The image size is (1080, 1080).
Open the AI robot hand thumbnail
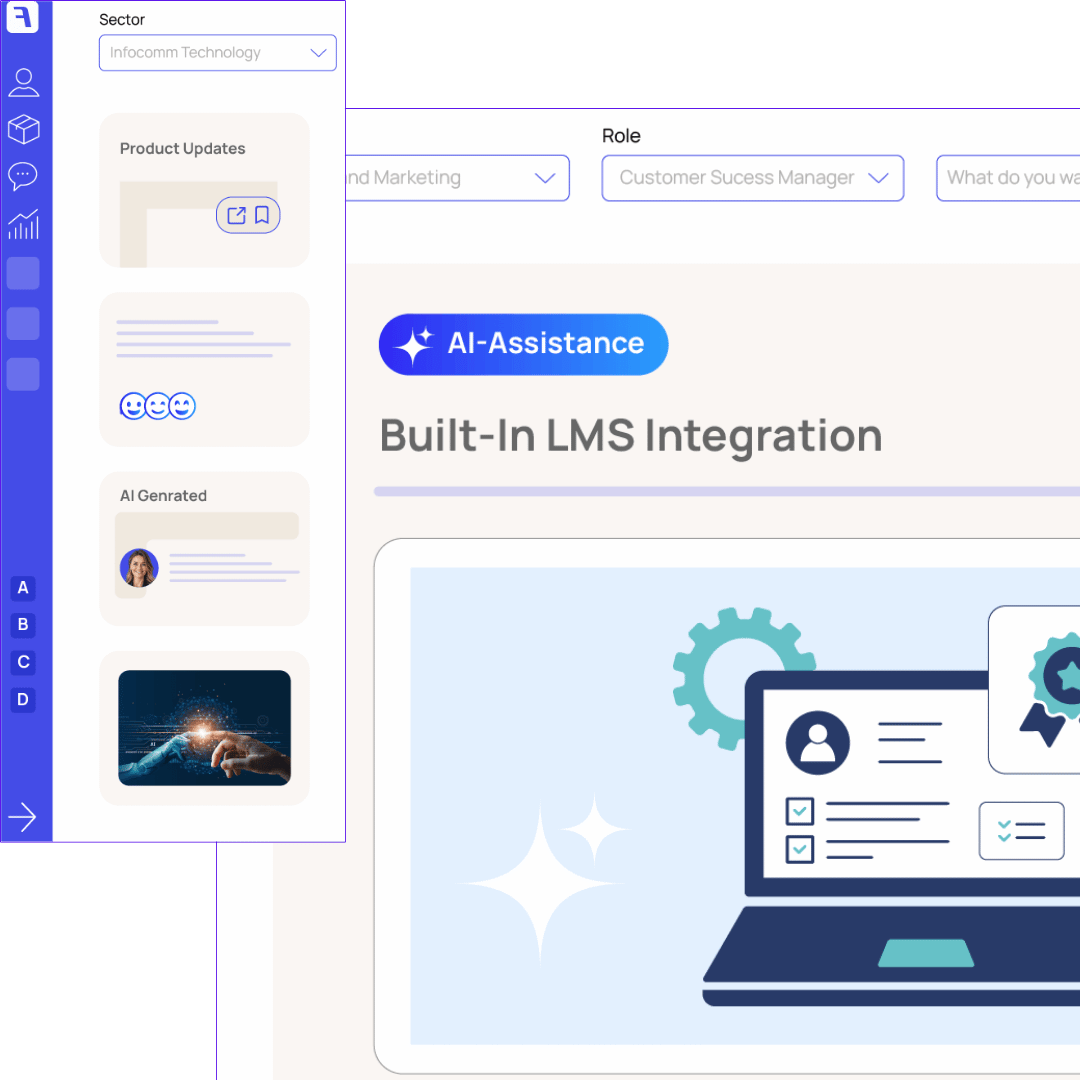tap(204, 727)
